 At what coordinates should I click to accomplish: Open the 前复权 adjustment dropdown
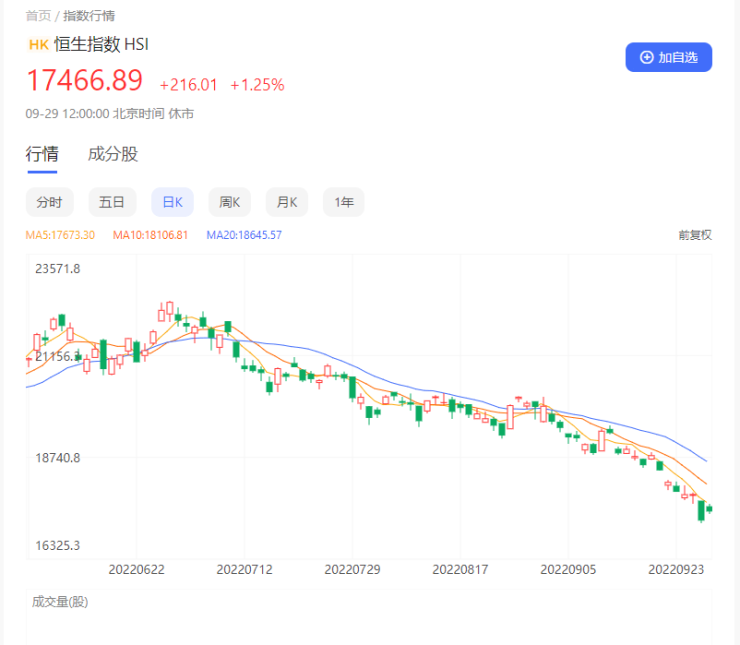point(694,235)
